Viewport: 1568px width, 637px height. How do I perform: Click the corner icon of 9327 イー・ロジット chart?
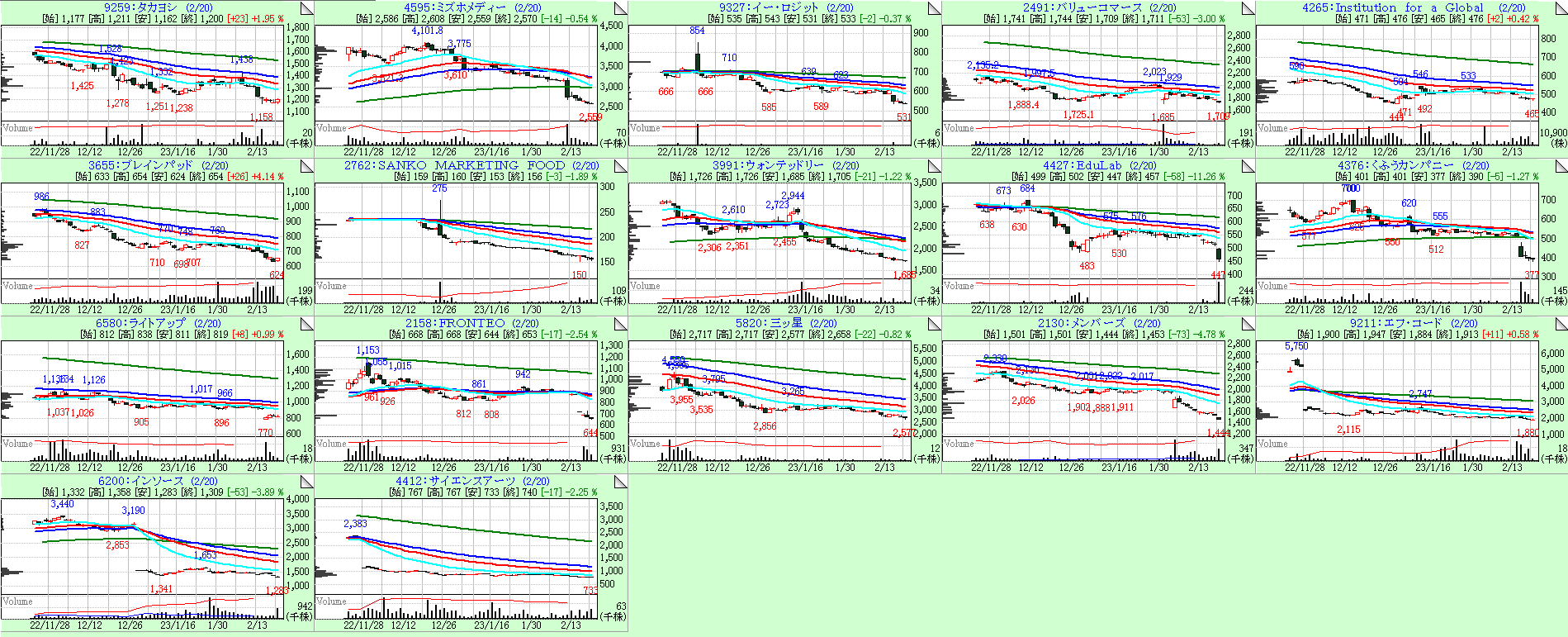pos(934,8)
